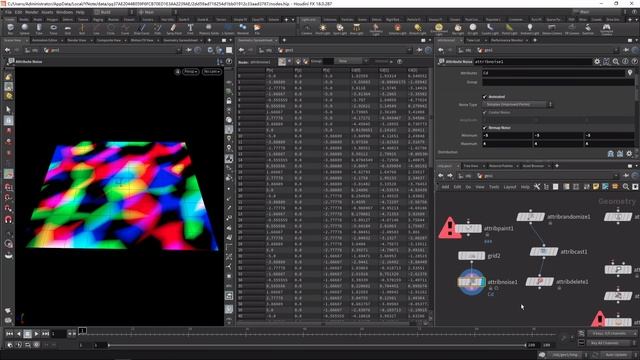Click the attribnoise1 node in network
The height and width of the screenshot is (360, 640).
tap(471, 282)
